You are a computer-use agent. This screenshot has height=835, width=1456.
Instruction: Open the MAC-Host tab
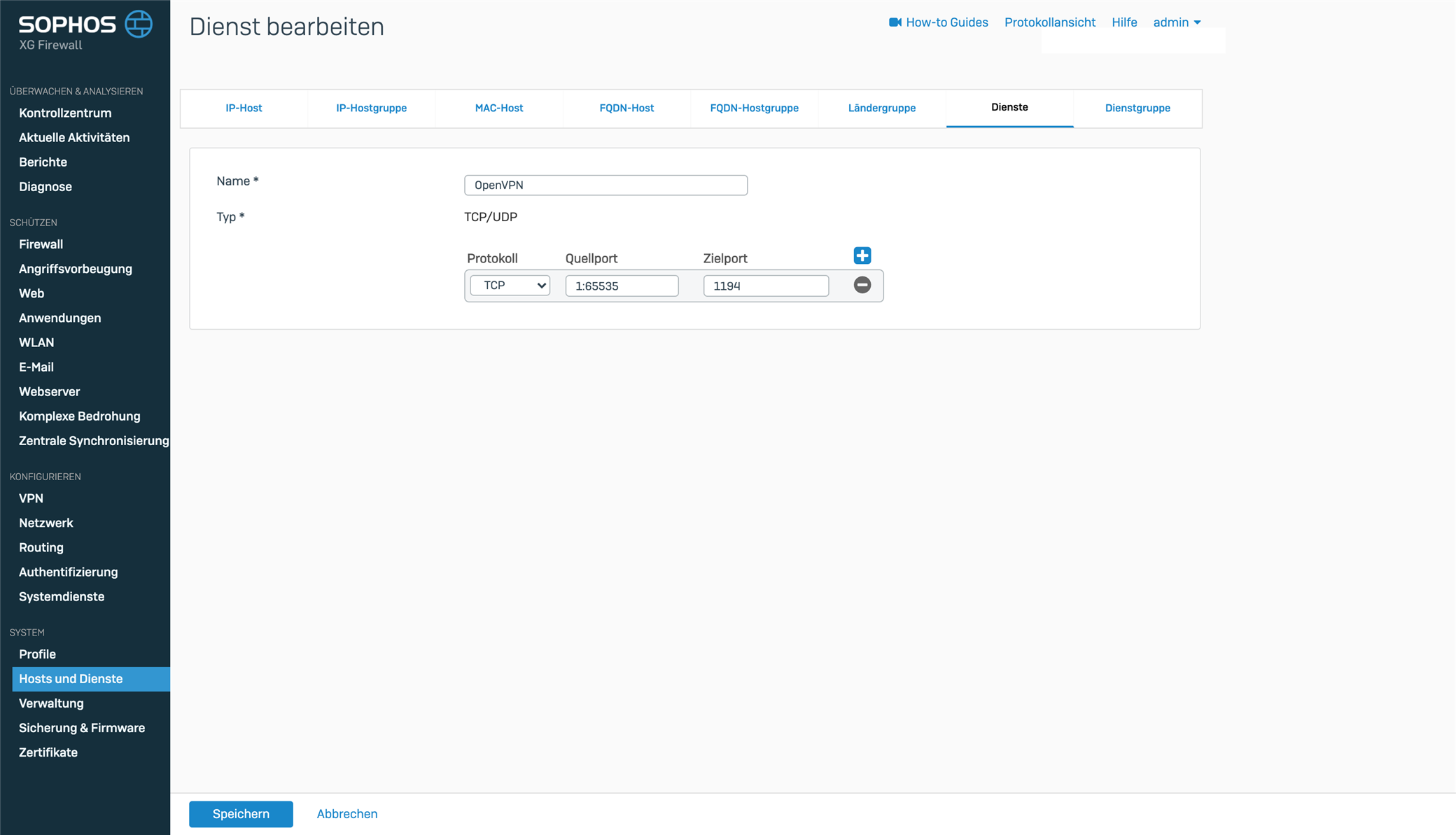[x=498, y=108]
